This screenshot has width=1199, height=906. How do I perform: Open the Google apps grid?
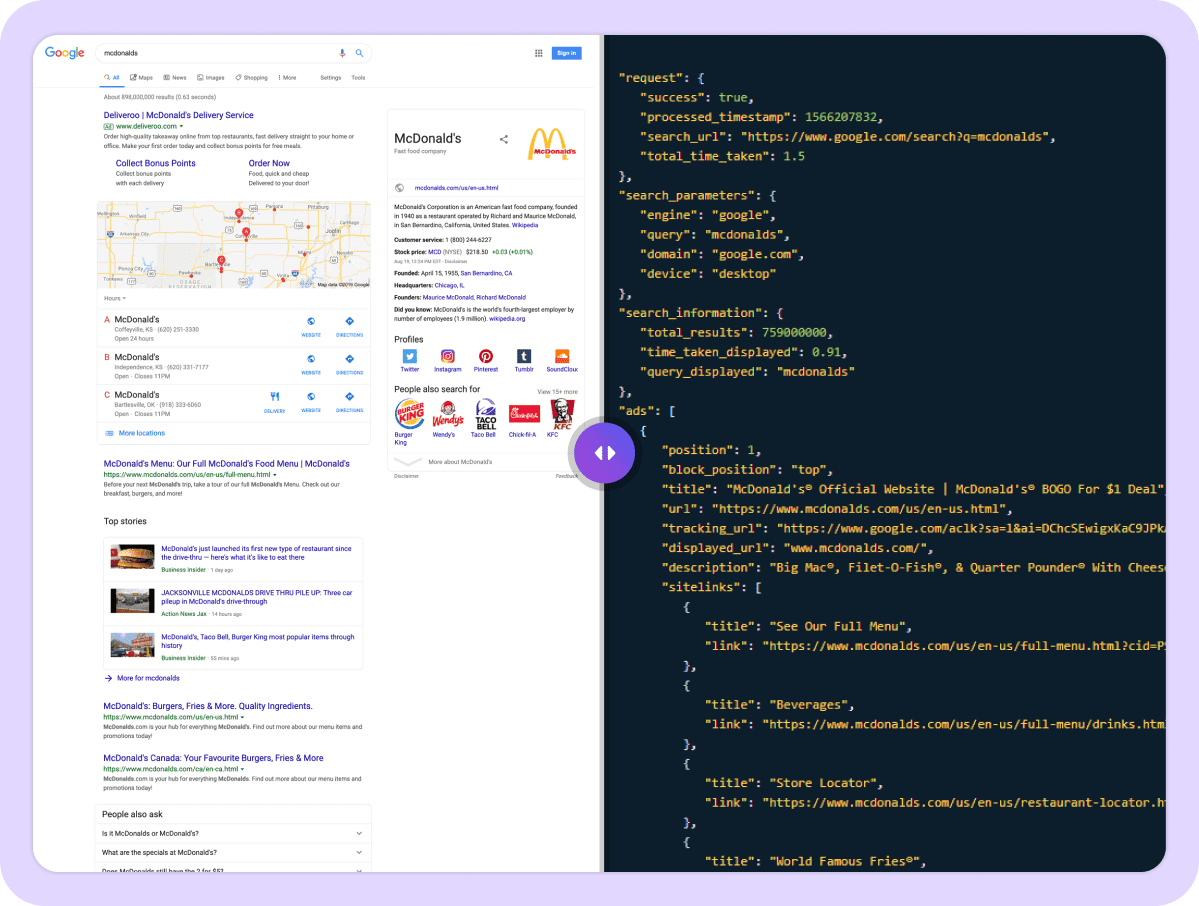pyautogui.click(x=538, y=53)
